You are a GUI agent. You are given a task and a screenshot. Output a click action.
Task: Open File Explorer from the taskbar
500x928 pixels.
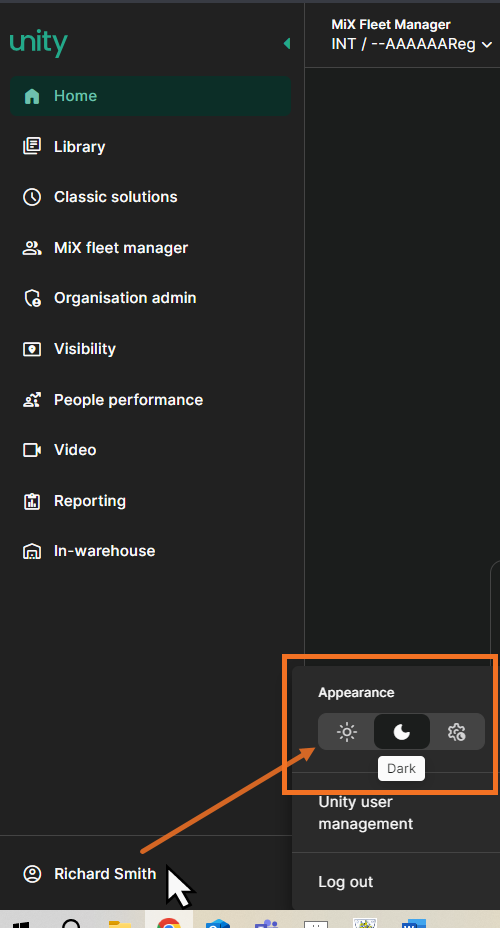120,923
